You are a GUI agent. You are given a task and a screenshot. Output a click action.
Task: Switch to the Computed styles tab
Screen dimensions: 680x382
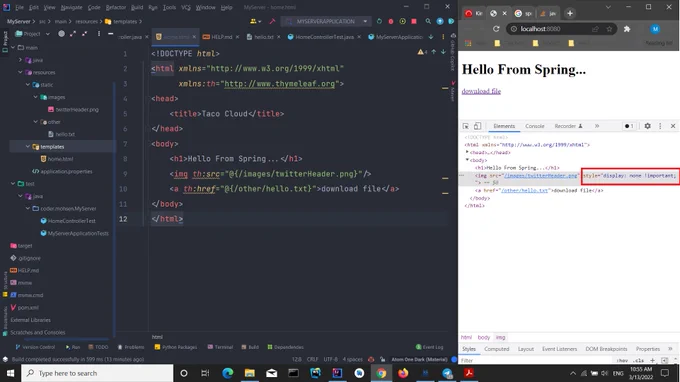497,349
